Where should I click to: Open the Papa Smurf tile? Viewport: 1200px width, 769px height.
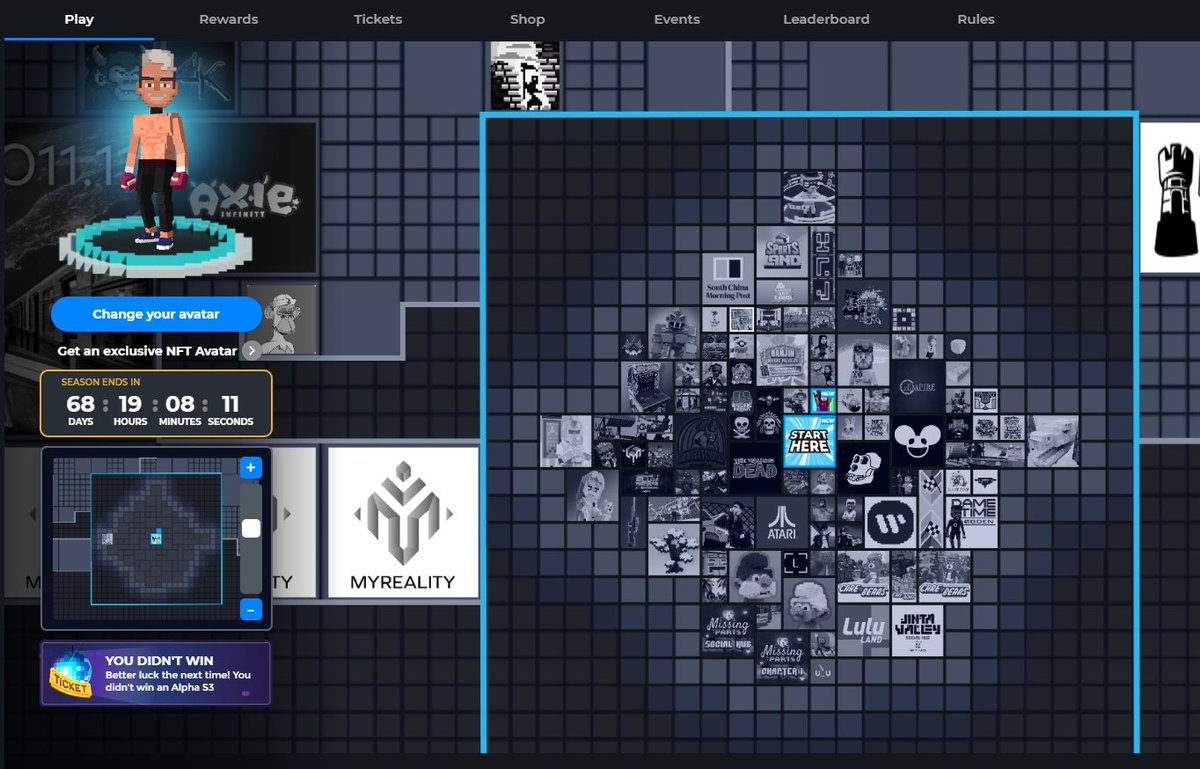(x=755, y=575)
